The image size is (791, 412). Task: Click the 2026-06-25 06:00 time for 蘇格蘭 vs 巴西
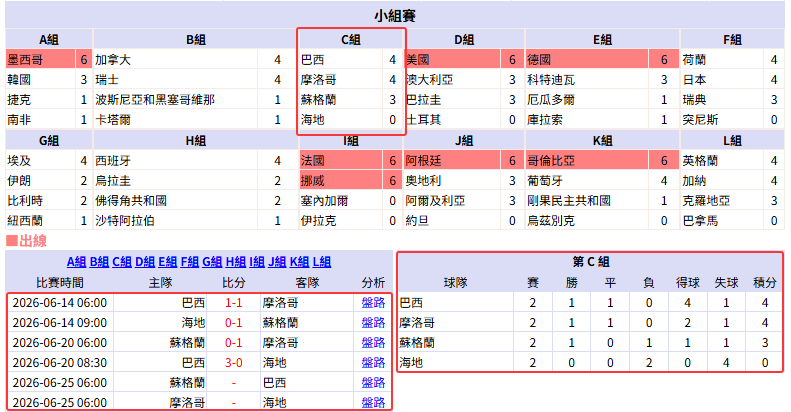[x=60, y=383]
